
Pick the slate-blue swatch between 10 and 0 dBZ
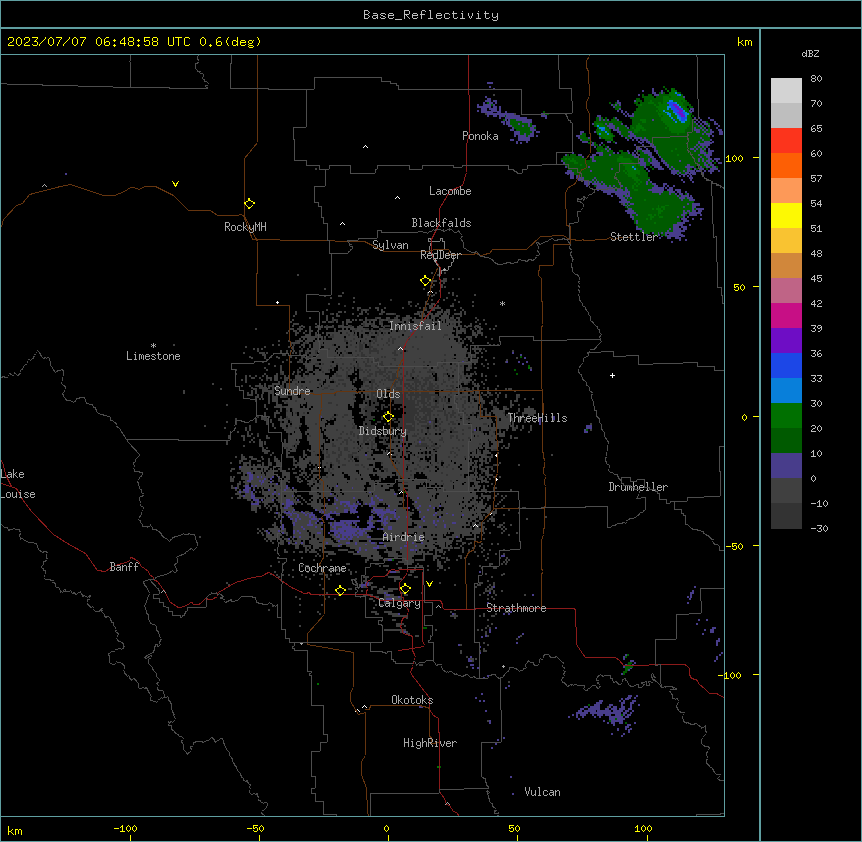[x=786, y=466]
